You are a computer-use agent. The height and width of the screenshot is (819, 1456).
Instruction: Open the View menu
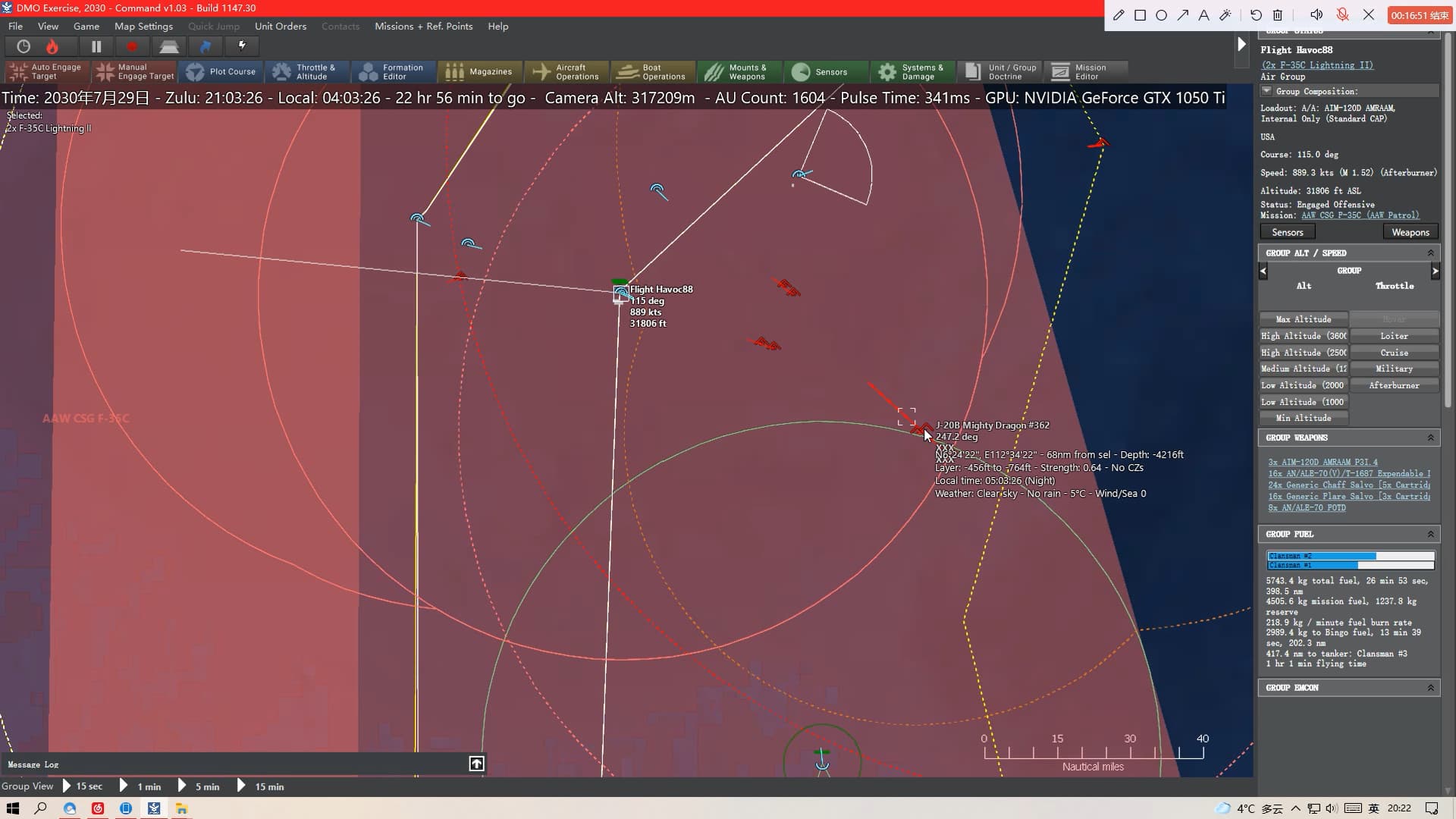pyautogui.click(x=48, y=26)
